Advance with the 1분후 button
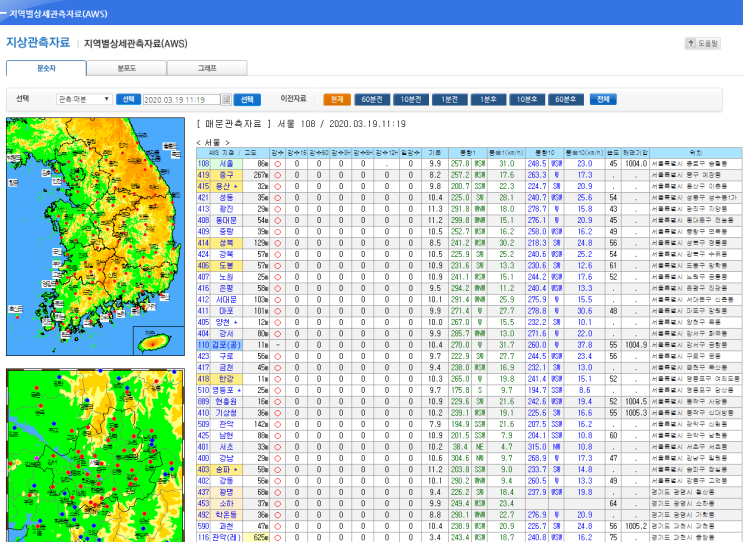 tap(488, 99)
